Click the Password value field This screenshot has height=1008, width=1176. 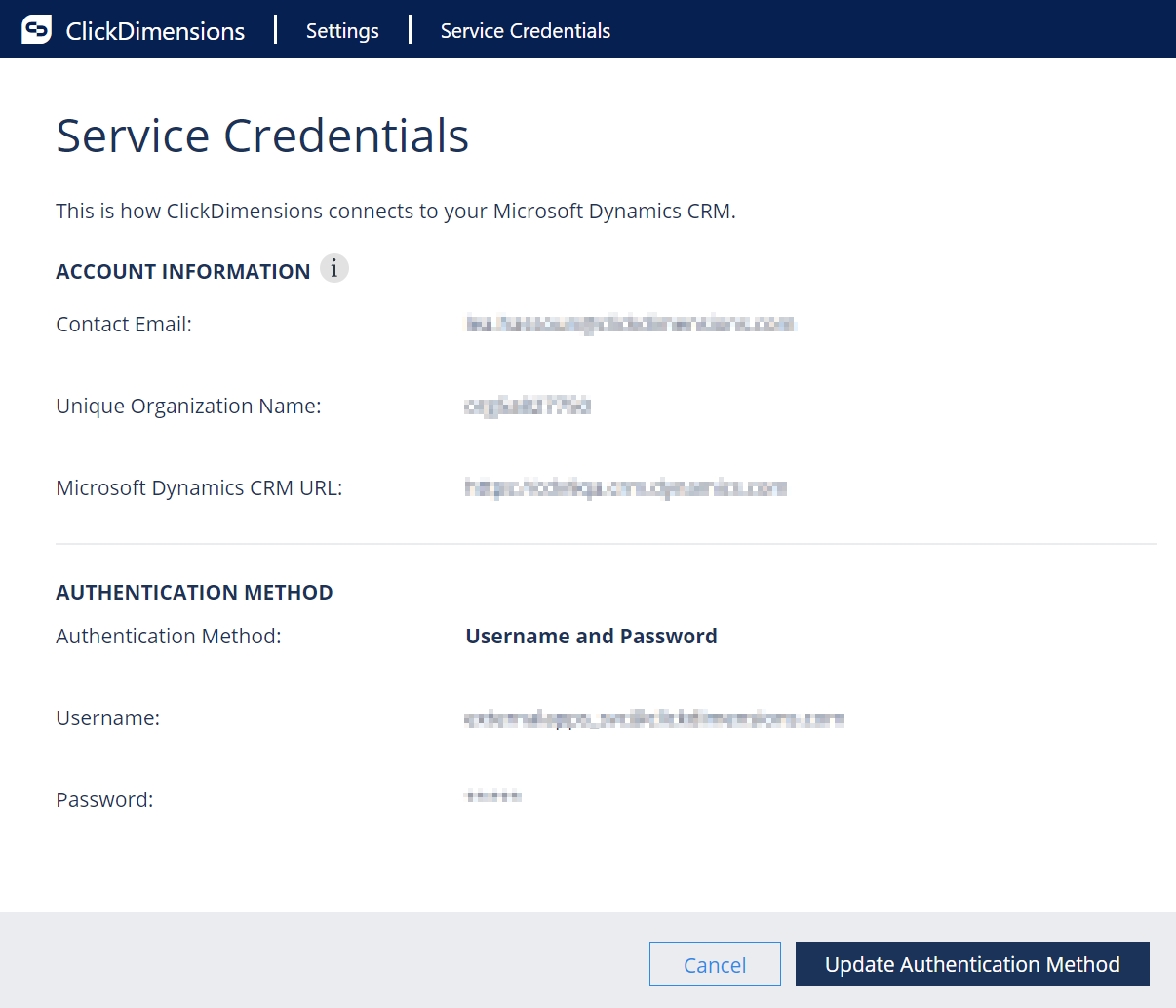pyautogui.click(x=492, y=795)
